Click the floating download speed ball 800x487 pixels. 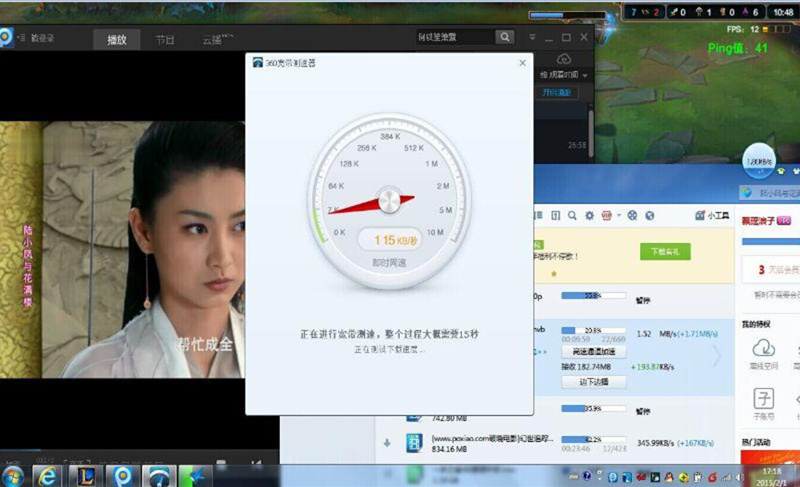[759, 161]
